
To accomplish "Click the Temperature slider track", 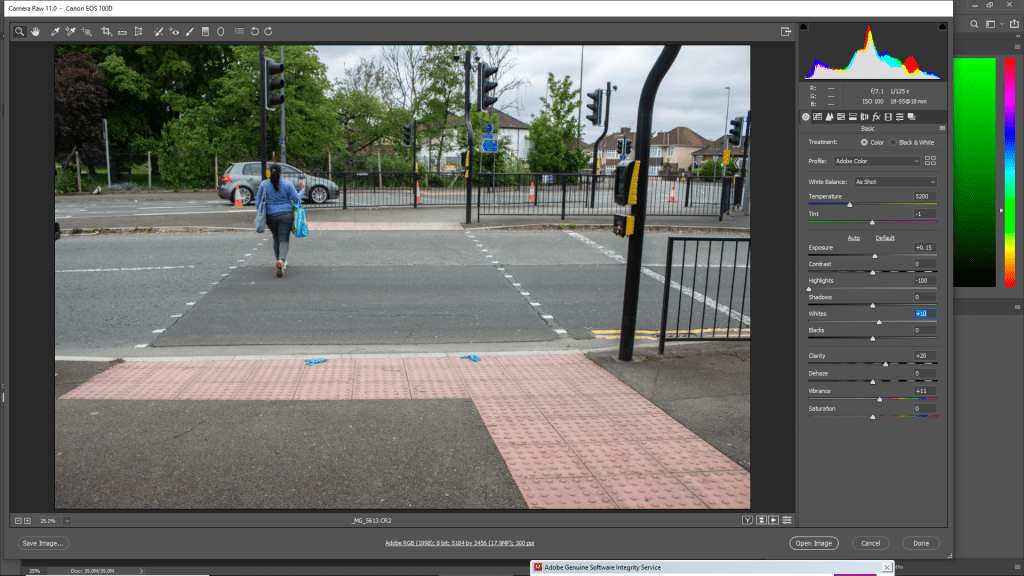I will tap(872, 204).
